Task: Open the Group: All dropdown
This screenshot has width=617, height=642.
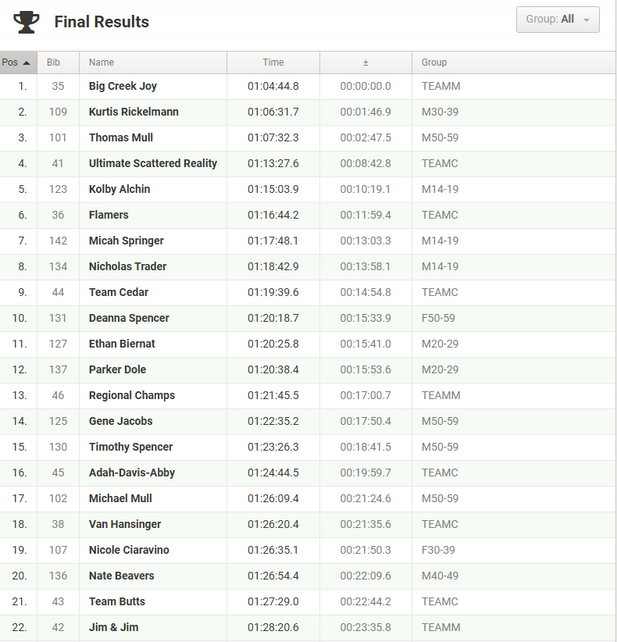Action: click(x=558, y=19)
